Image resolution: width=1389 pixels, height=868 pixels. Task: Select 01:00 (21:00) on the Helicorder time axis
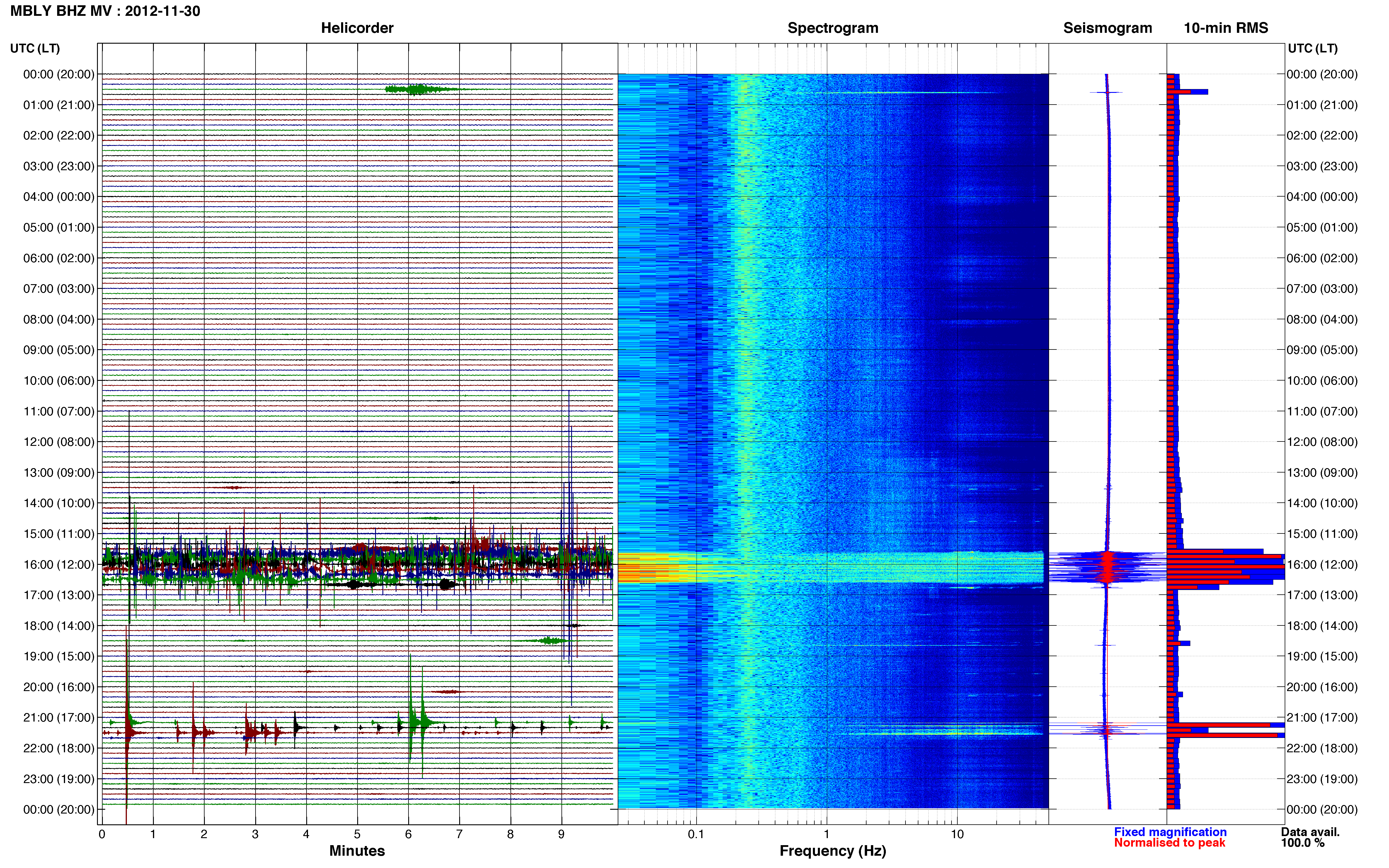(x=59, y=105)
